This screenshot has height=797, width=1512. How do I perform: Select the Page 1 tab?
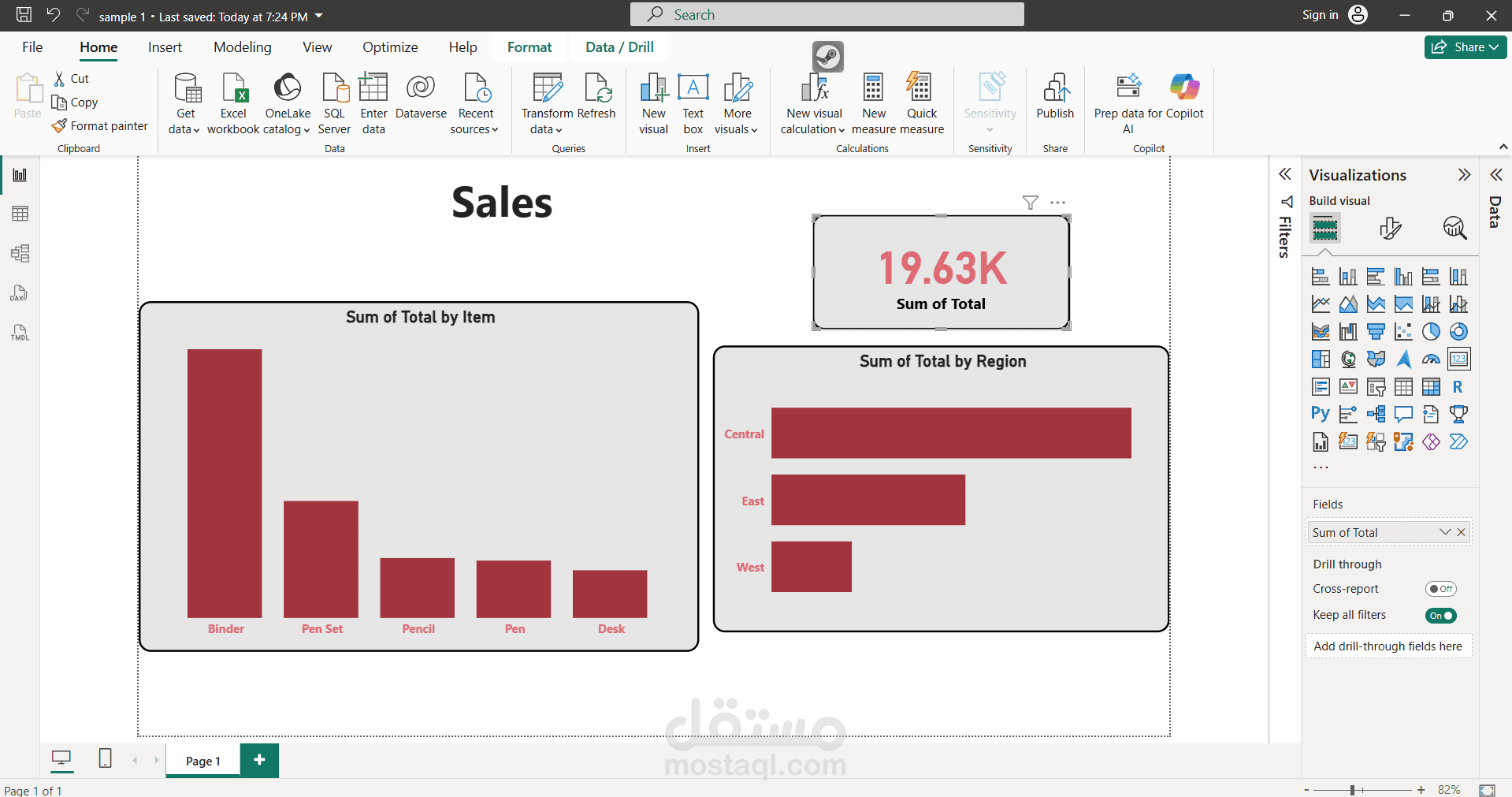click(203, 761)
